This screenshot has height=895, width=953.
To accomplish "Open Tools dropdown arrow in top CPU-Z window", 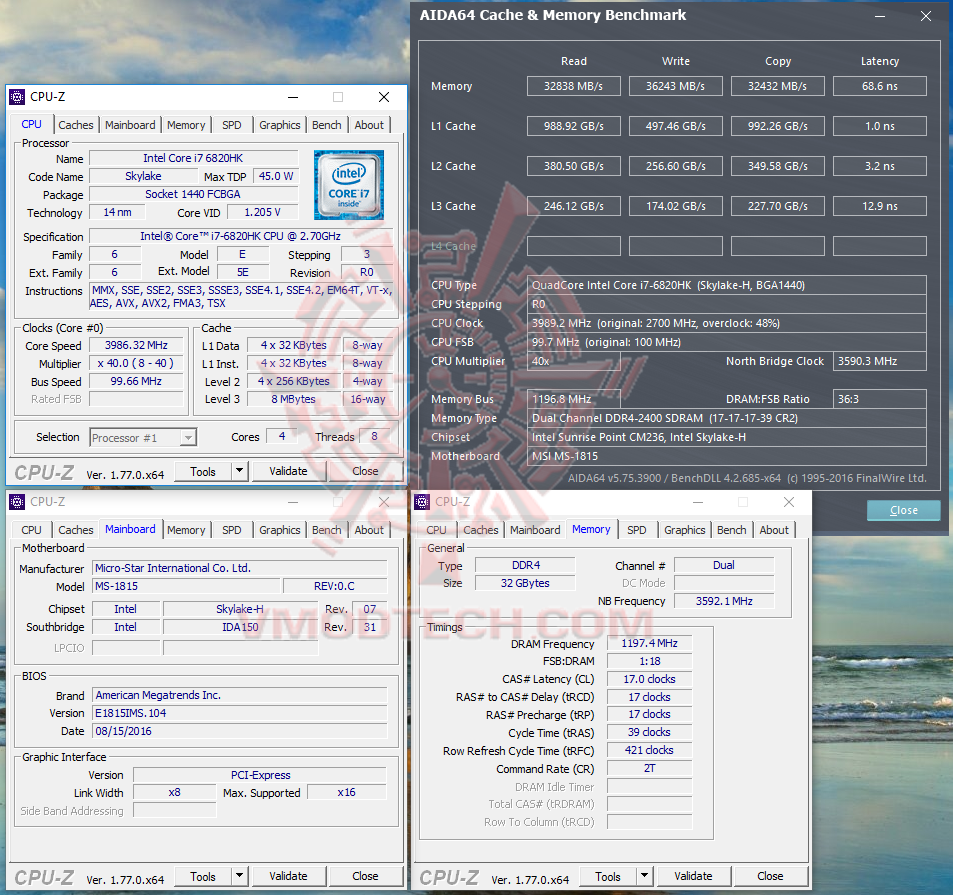I will 239,470.
